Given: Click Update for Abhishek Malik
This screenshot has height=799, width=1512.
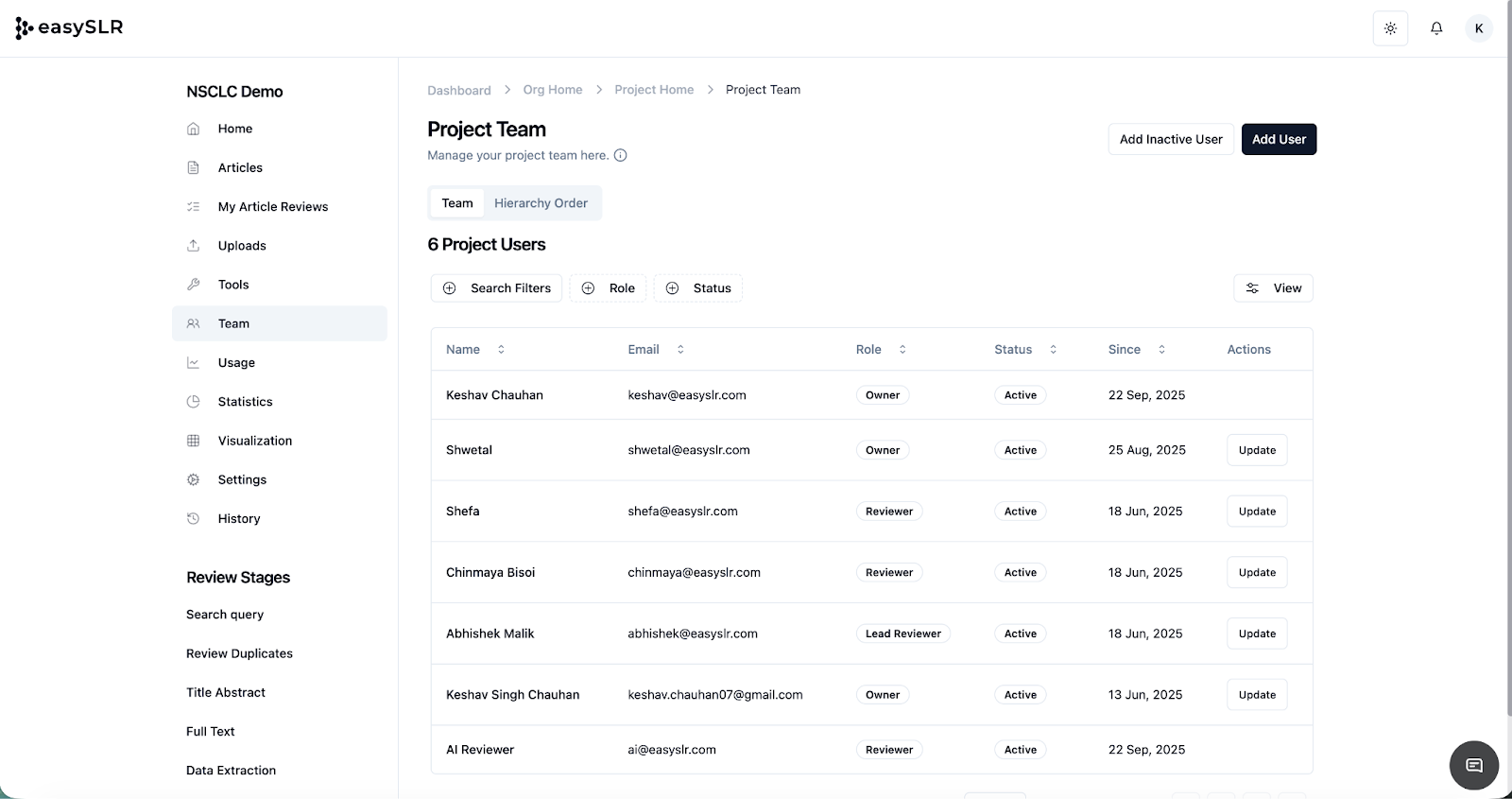Looking at the screenshot, I should [1257, 634].
